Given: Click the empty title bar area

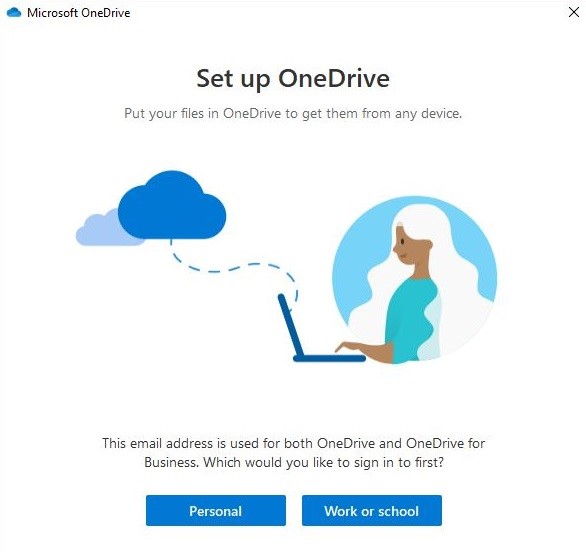Looking at the screenshot, I should (348, 13).
